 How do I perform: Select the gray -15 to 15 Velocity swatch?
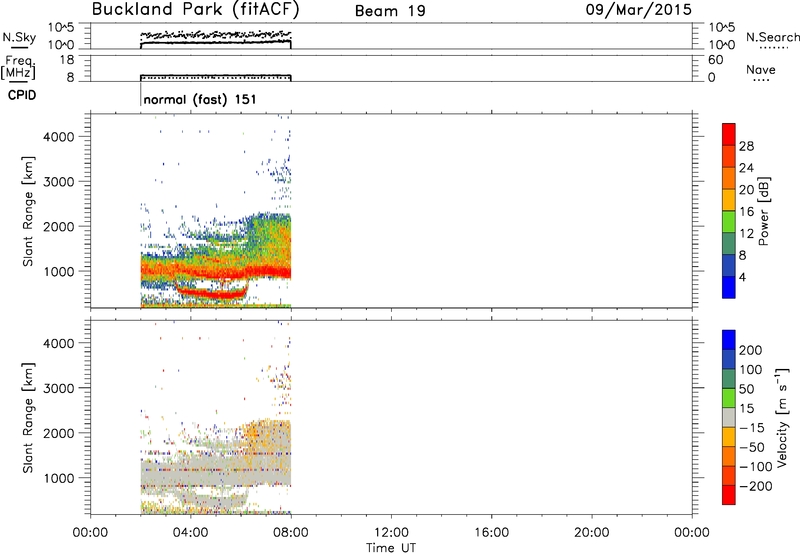[x=729, y=418]
